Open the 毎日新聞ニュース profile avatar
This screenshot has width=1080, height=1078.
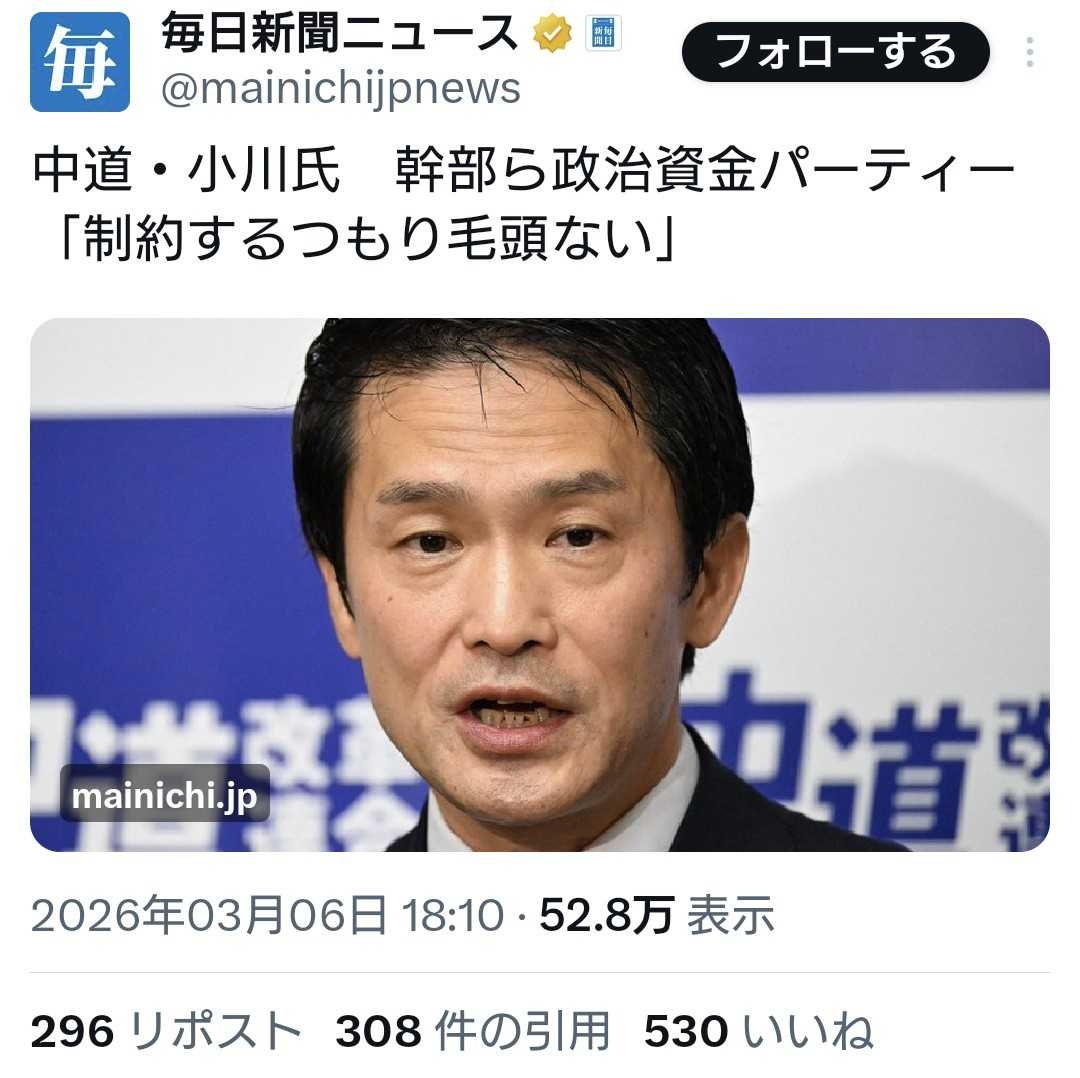coord(80,61)
